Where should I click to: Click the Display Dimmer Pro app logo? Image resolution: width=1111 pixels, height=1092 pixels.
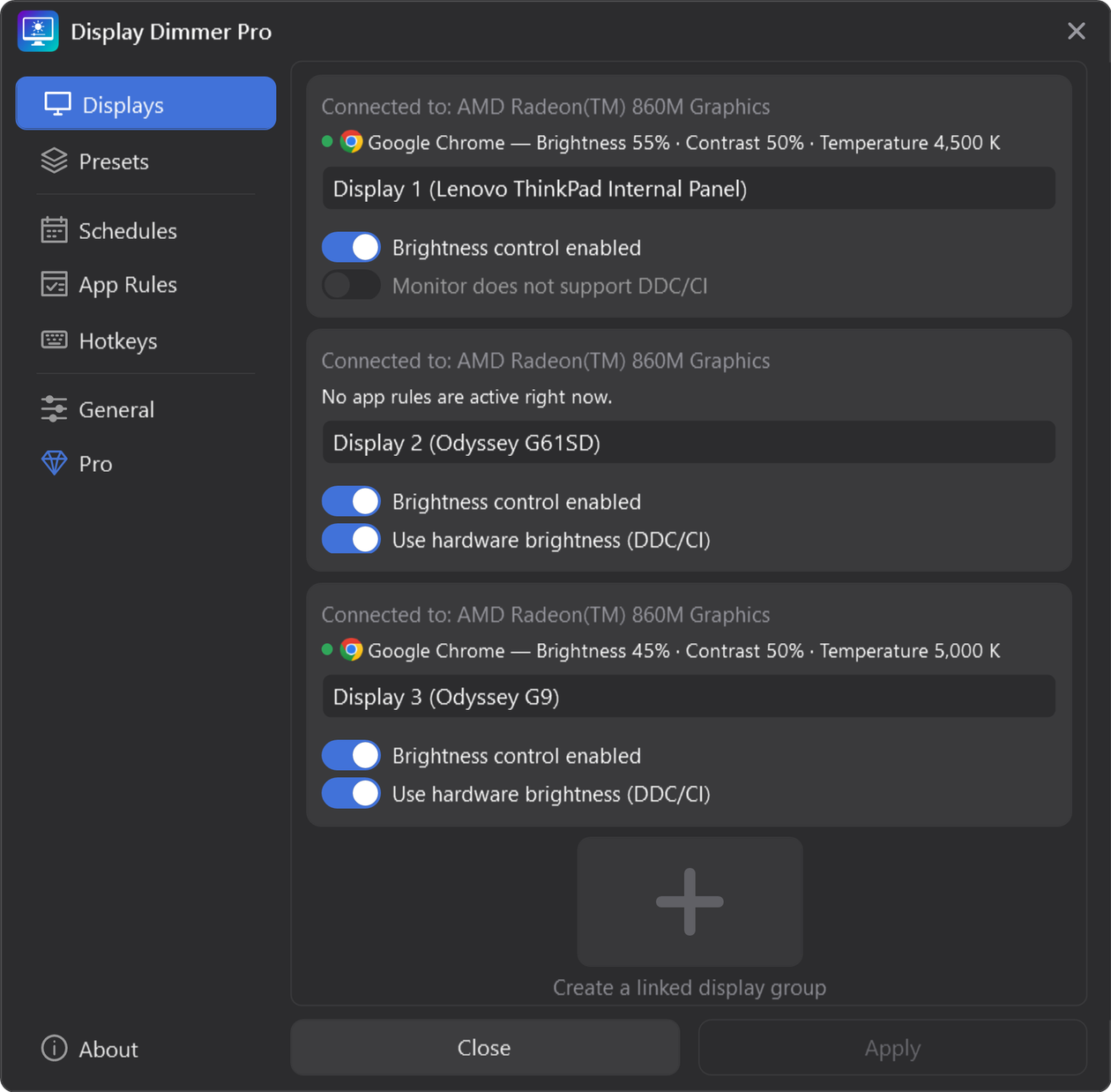[38, 32]
